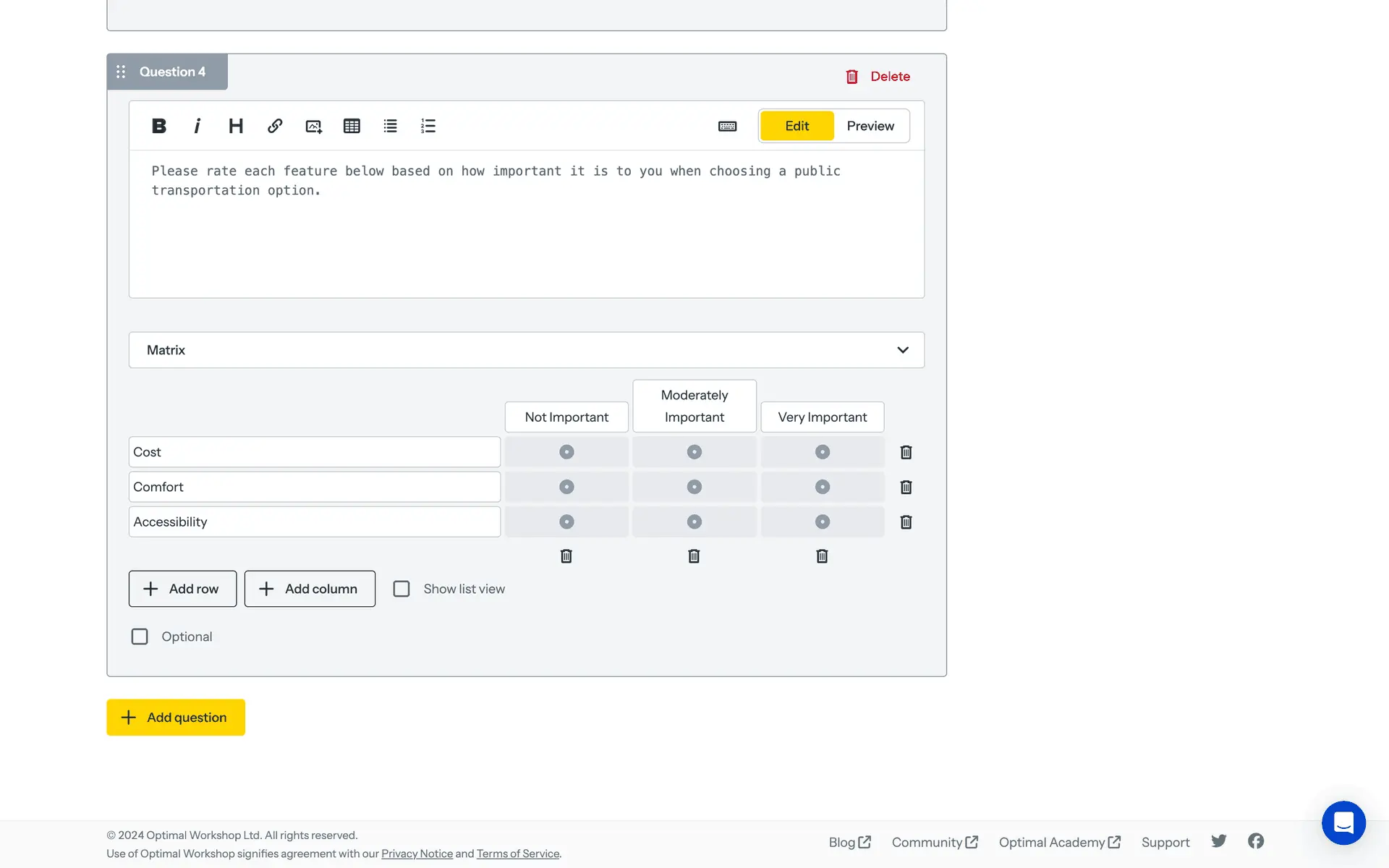Screen dimensions: 1389x868
Task: Switch to the Preview tab
Action: [870, 126]
